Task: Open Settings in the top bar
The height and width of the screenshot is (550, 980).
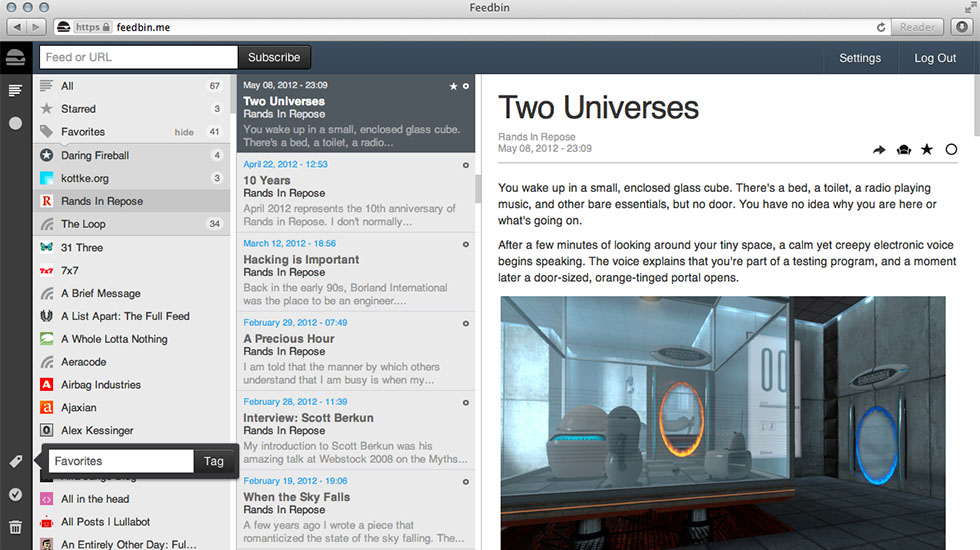Action: click(860, 58)
